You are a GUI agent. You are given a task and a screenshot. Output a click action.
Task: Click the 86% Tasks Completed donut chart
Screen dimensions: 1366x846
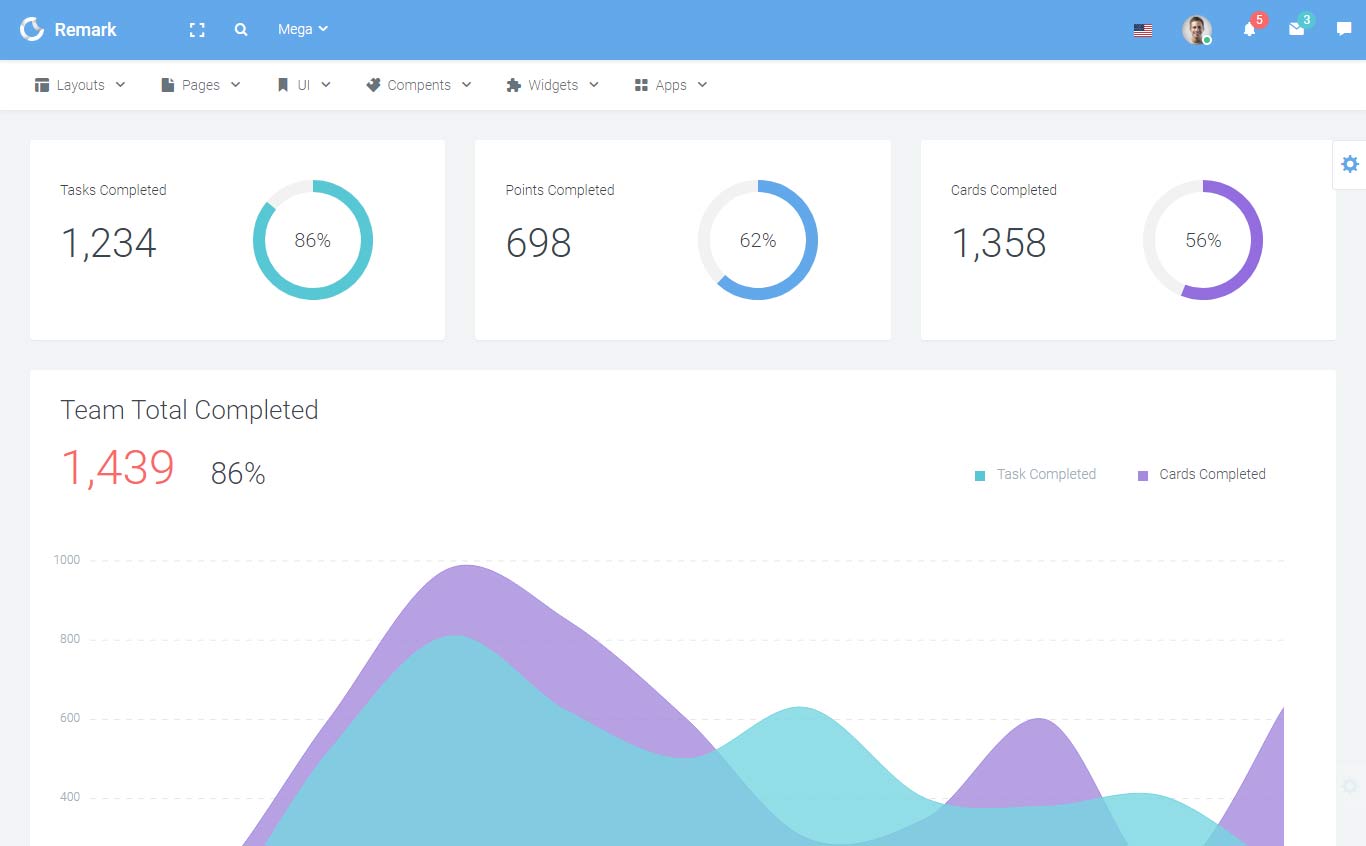click(x=313, y=240)
